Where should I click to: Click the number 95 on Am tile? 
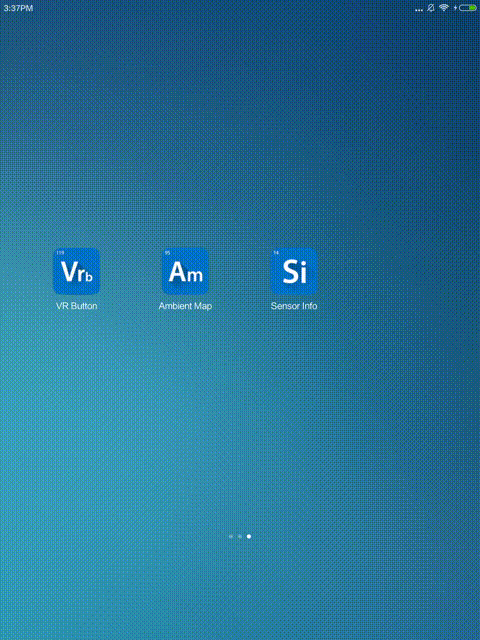coord(167,253)
